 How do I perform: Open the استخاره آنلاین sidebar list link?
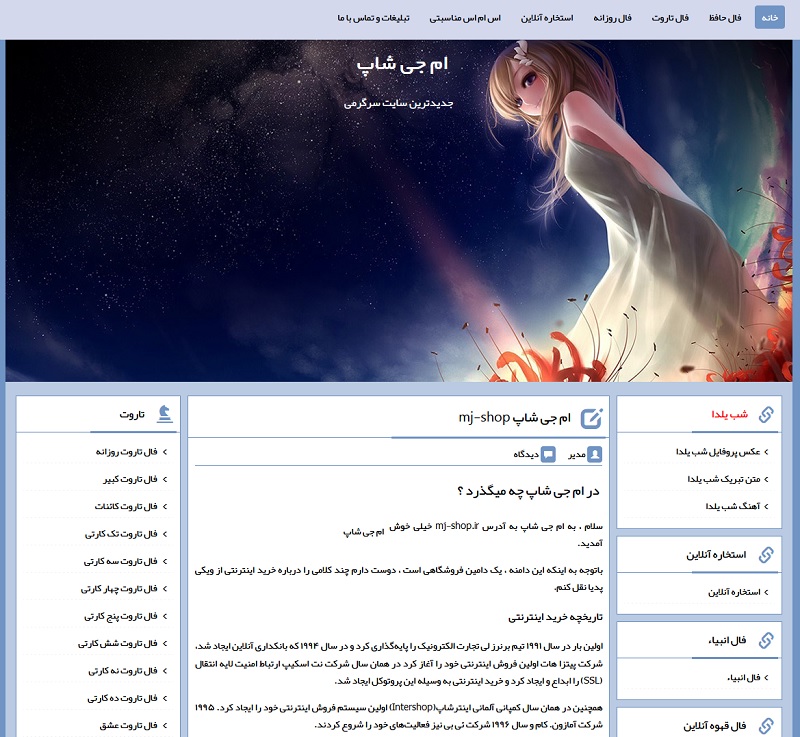point(734,592)
